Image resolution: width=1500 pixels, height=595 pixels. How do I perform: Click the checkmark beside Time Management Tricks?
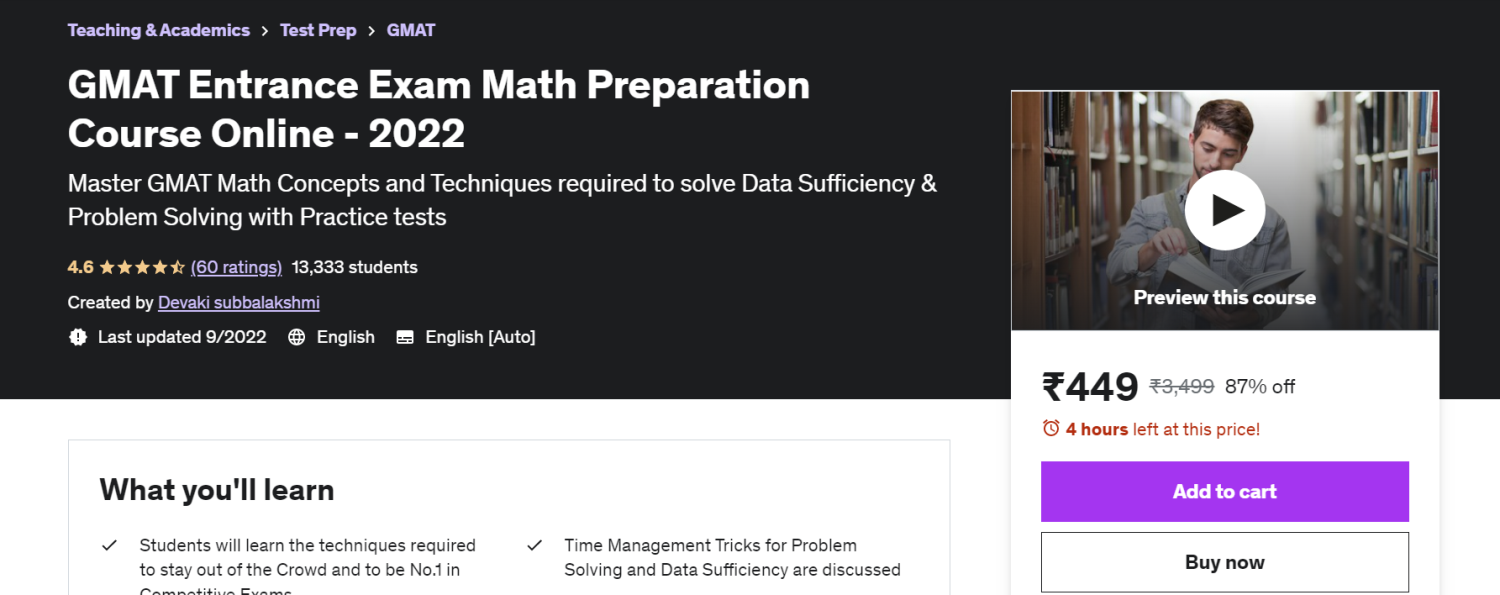coord(535,546)
